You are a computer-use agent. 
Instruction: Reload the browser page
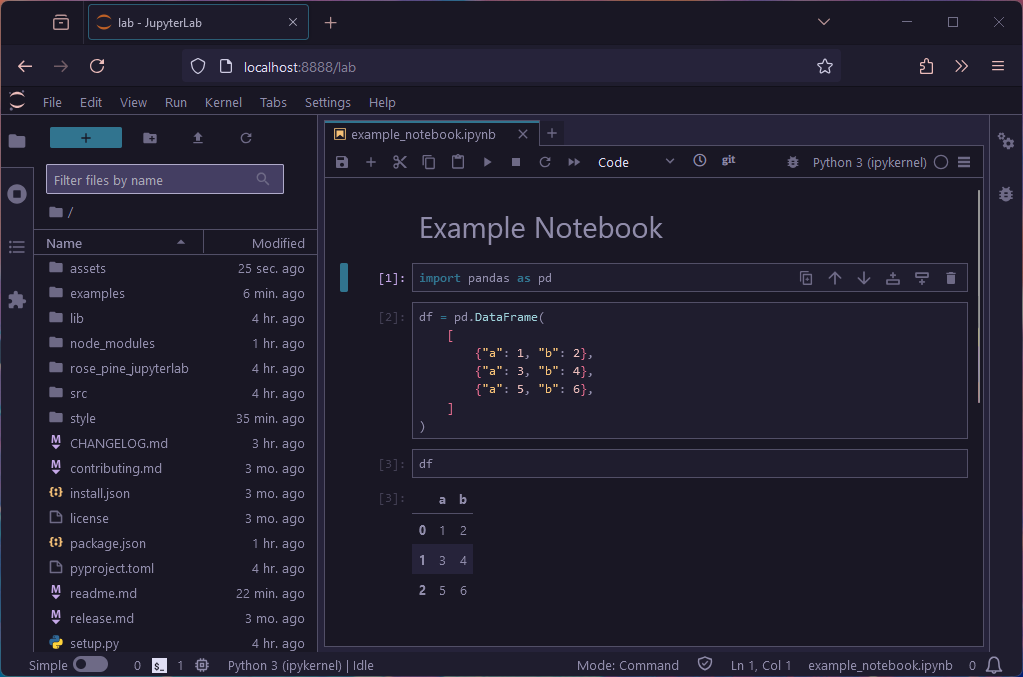point(97,66)
